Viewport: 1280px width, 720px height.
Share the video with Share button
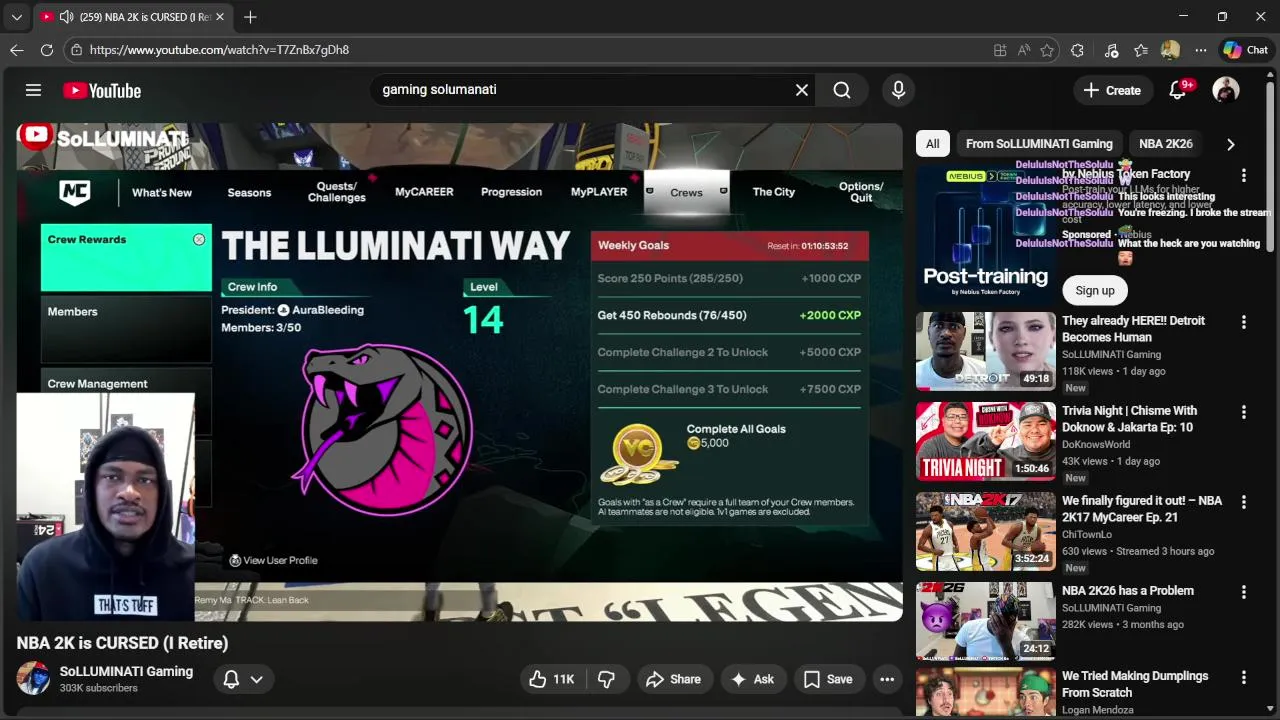pyautogui.click(x=673, y=679)
